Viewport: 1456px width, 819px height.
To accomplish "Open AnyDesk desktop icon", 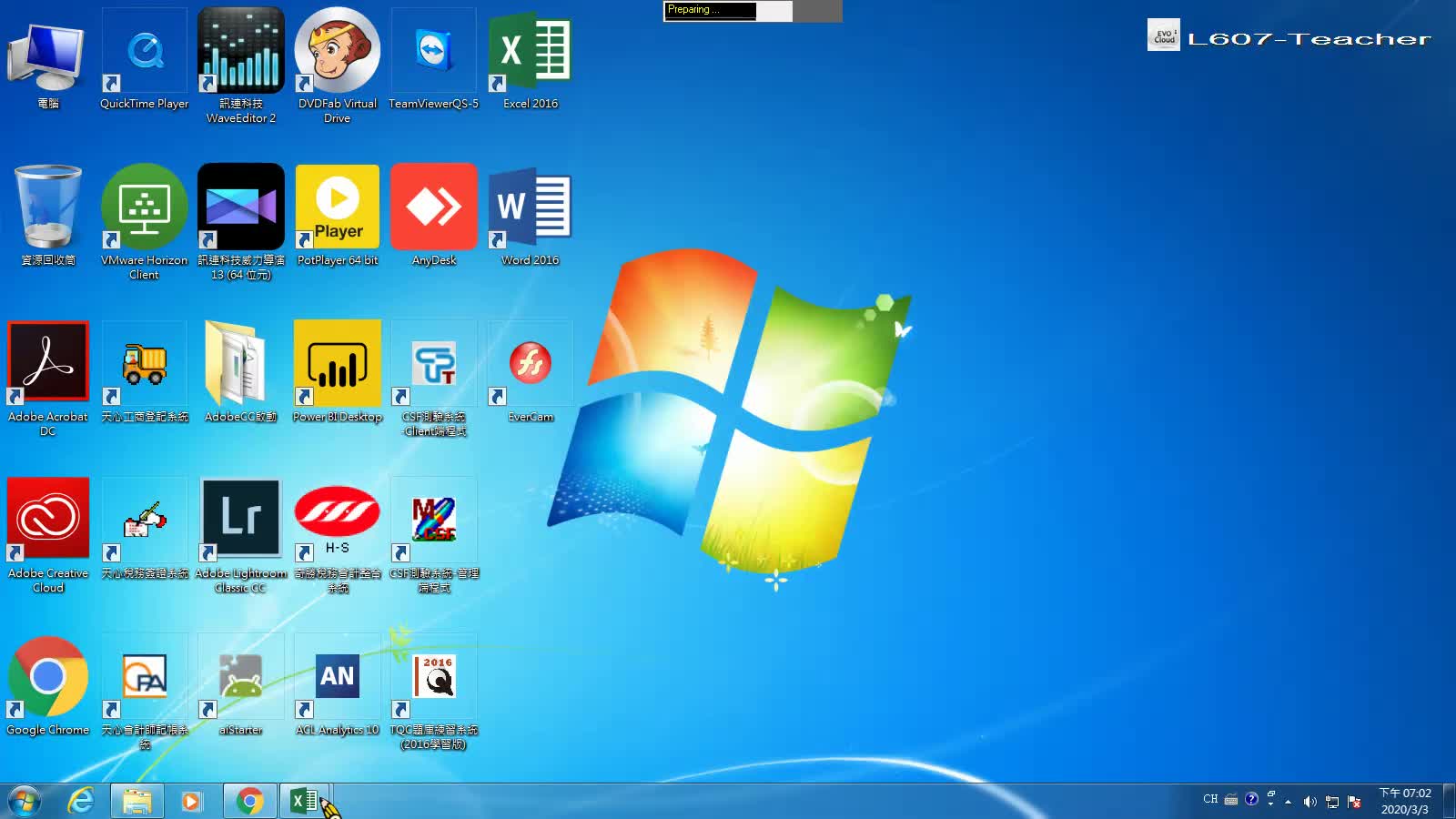I will tap(434, 216).
